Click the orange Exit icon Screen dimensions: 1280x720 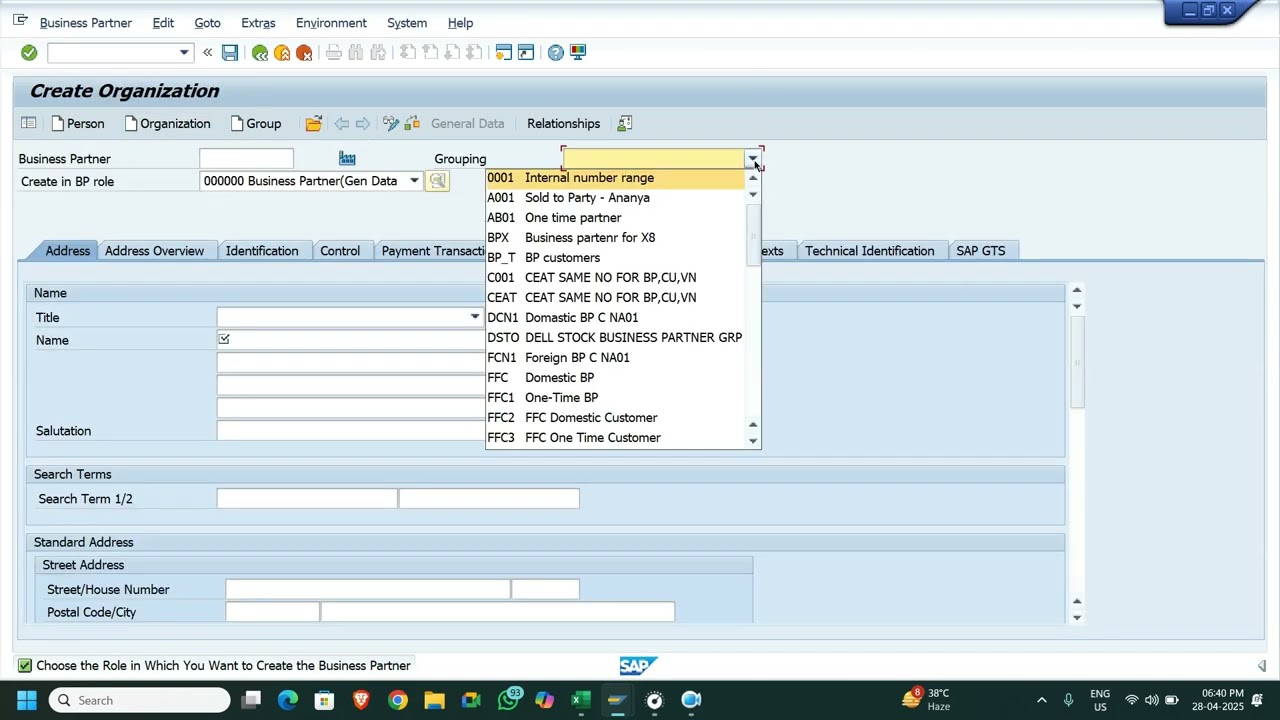282,53
